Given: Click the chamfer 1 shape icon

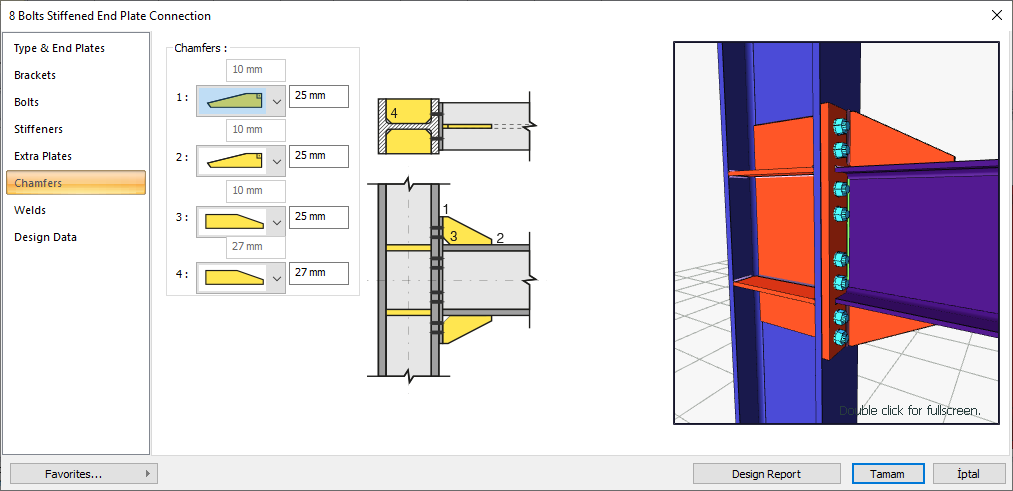Looking at the screenshot, I should pos(233,101).
